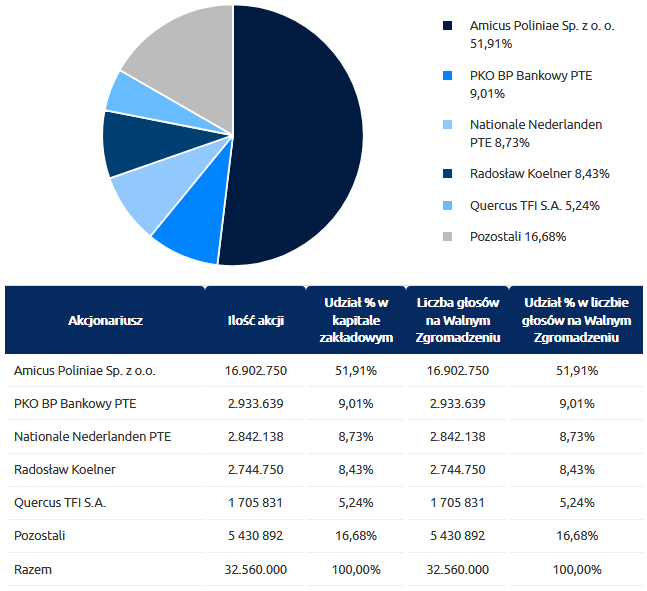647x591 pixels.
Task: Click 5,24% in the capital share column
Action: coord(356,503)
